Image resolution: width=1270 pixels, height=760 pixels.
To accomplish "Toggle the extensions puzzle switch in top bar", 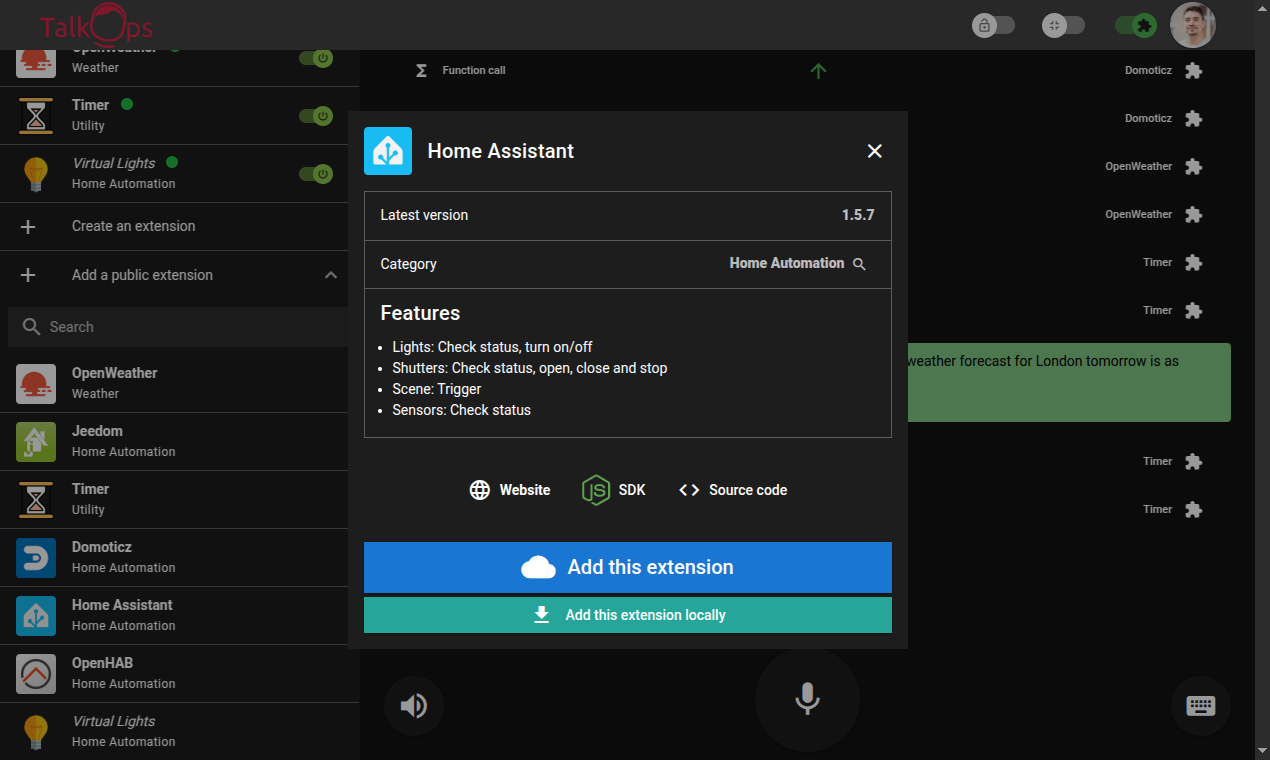I will click(x=1136, y=25).
